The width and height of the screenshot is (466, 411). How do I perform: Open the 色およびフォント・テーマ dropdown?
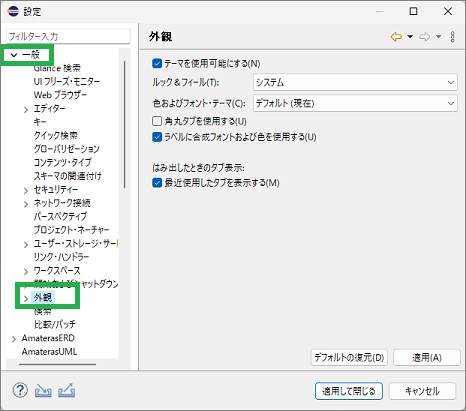[355, 103]
